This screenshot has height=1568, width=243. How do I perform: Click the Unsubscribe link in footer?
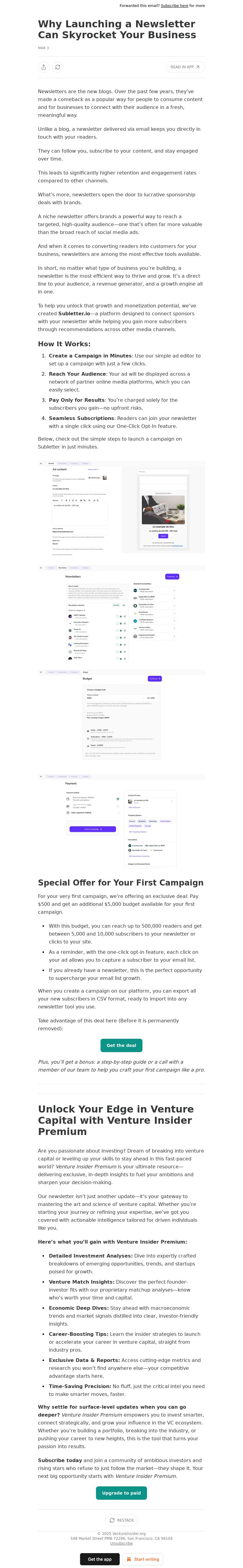pos(121,1543)
